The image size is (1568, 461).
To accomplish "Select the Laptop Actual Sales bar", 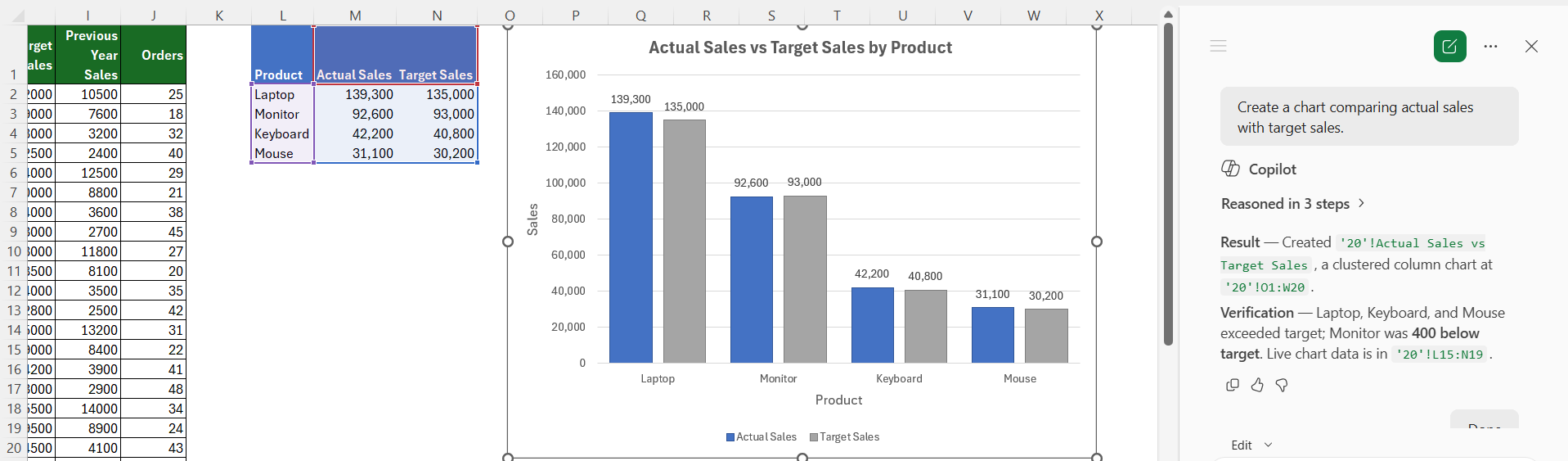I will point(631,237).
